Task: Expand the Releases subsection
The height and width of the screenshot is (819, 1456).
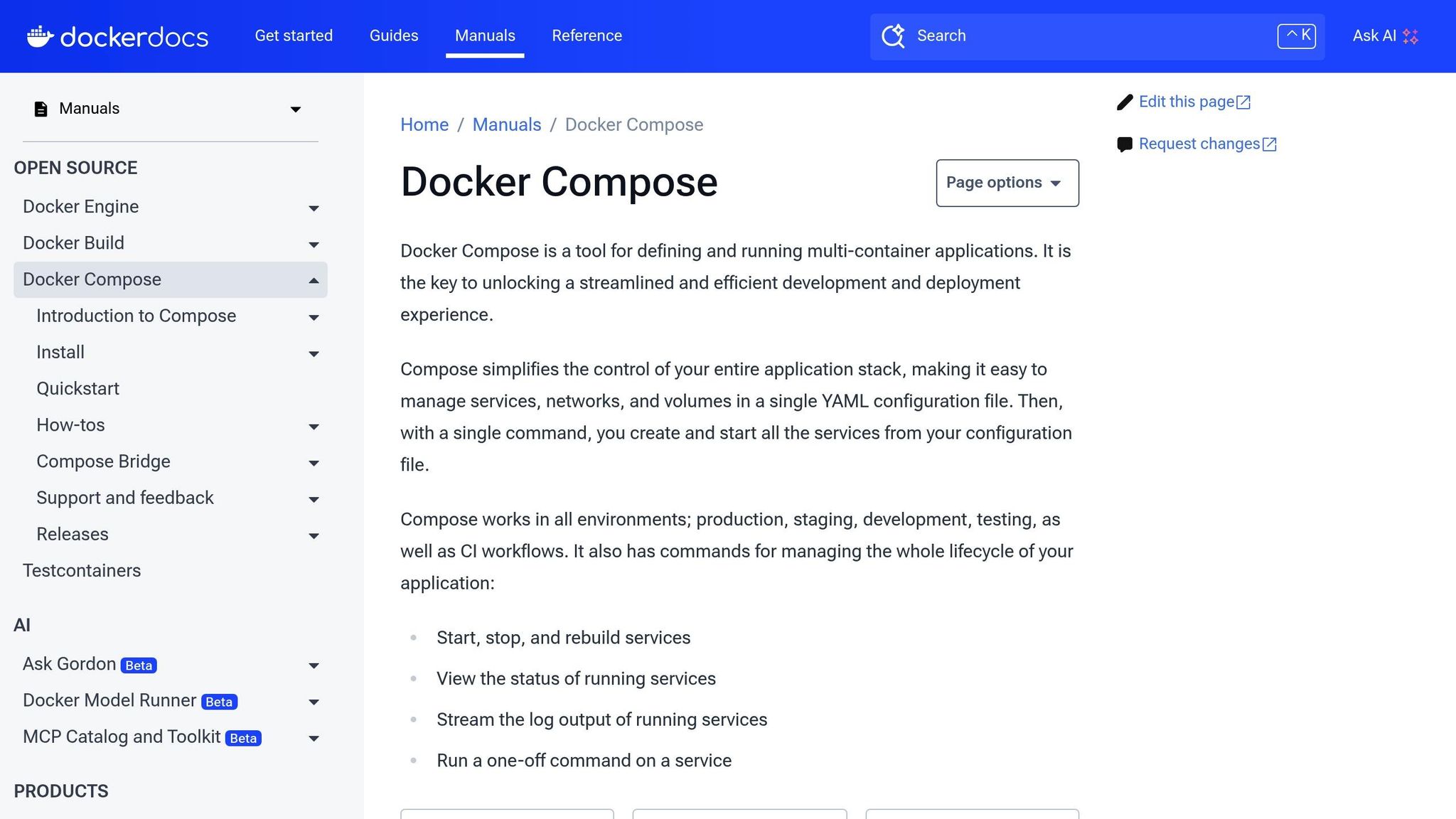Action: [x=314, y=536]
